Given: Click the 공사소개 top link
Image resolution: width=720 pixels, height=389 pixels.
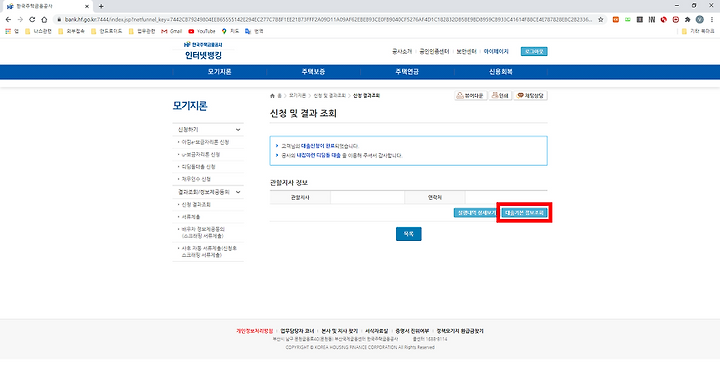Looking at the screenshot, I should (x=402, y=51).
